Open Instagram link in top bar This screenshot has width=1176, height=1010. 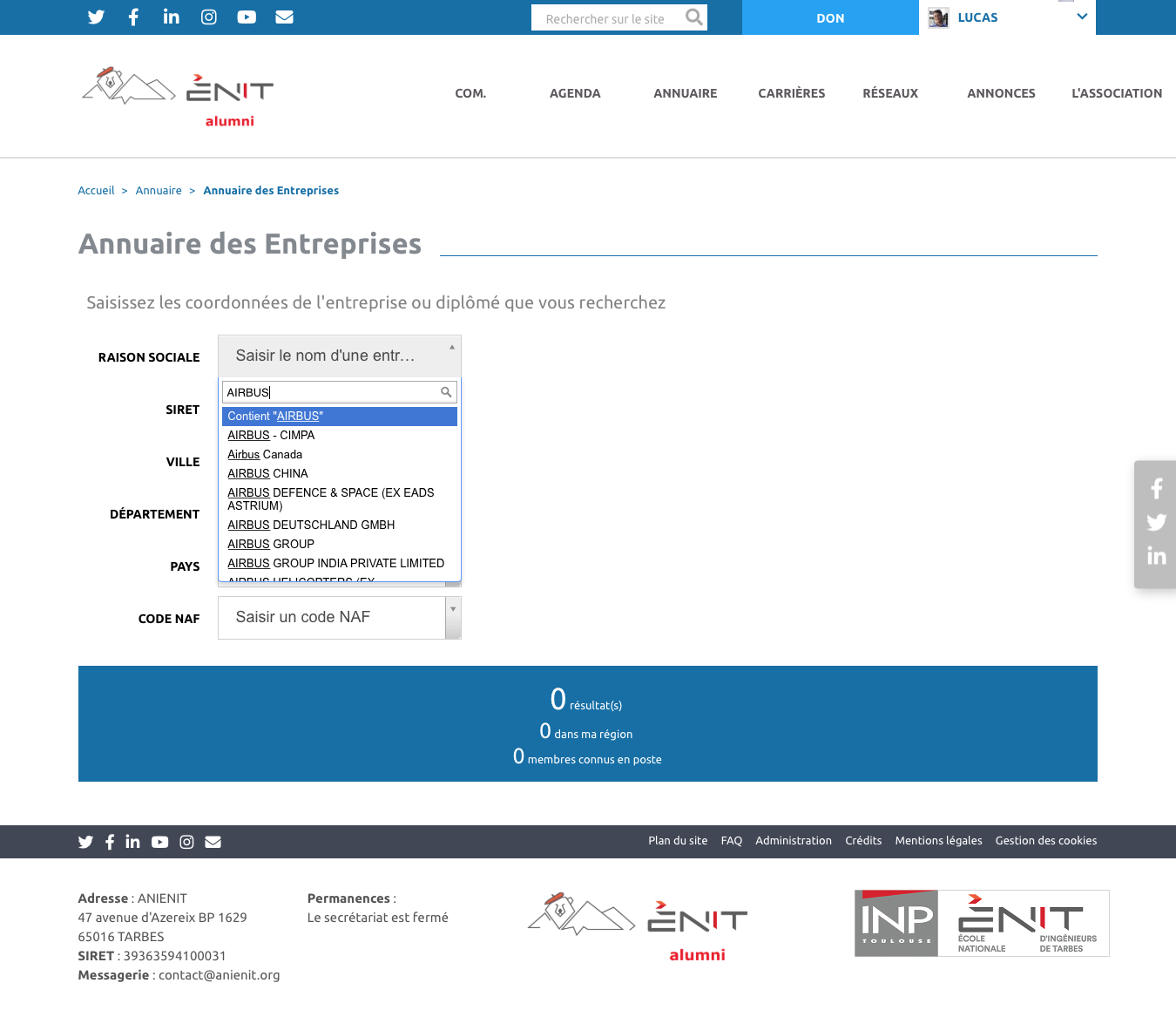(x=209, y=17)
